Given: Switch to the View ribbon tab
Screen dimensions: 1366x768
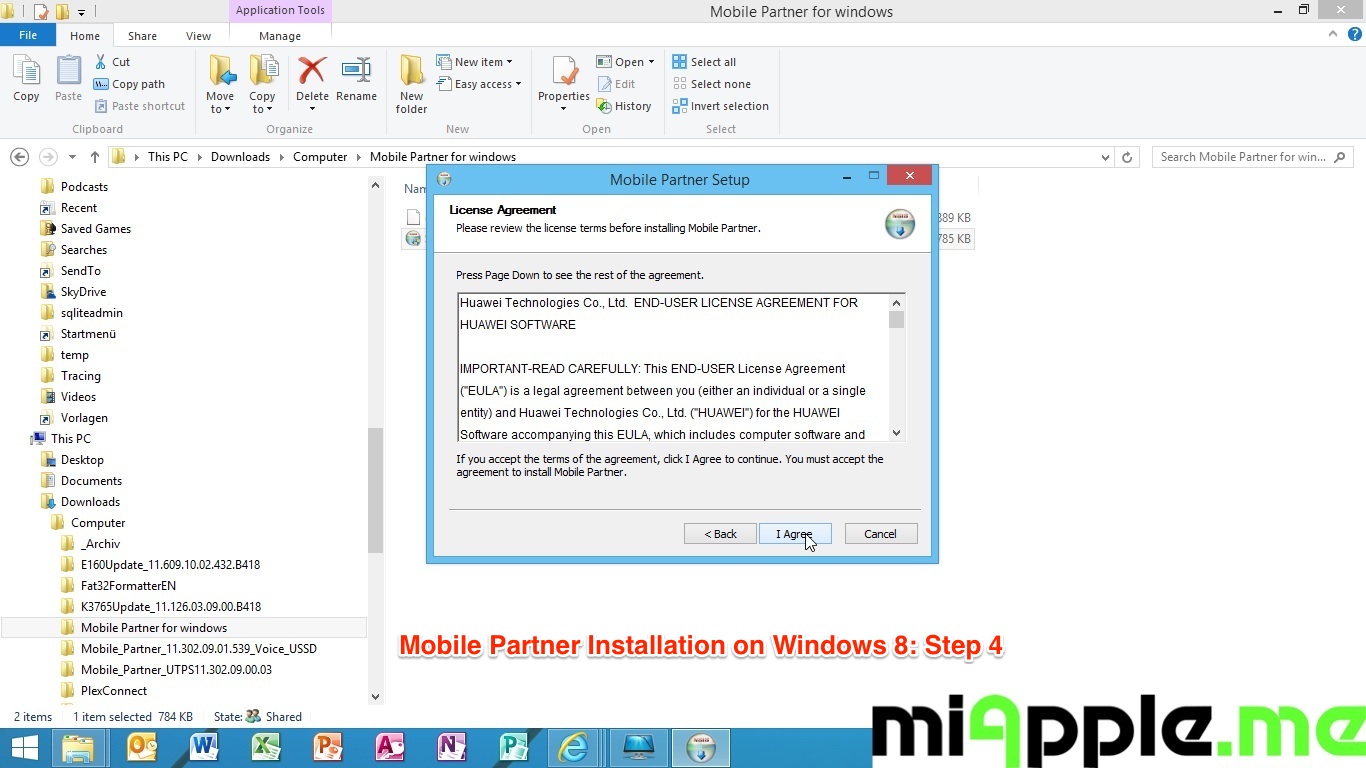Looking at the screenshot, I should tap(198, 36).
